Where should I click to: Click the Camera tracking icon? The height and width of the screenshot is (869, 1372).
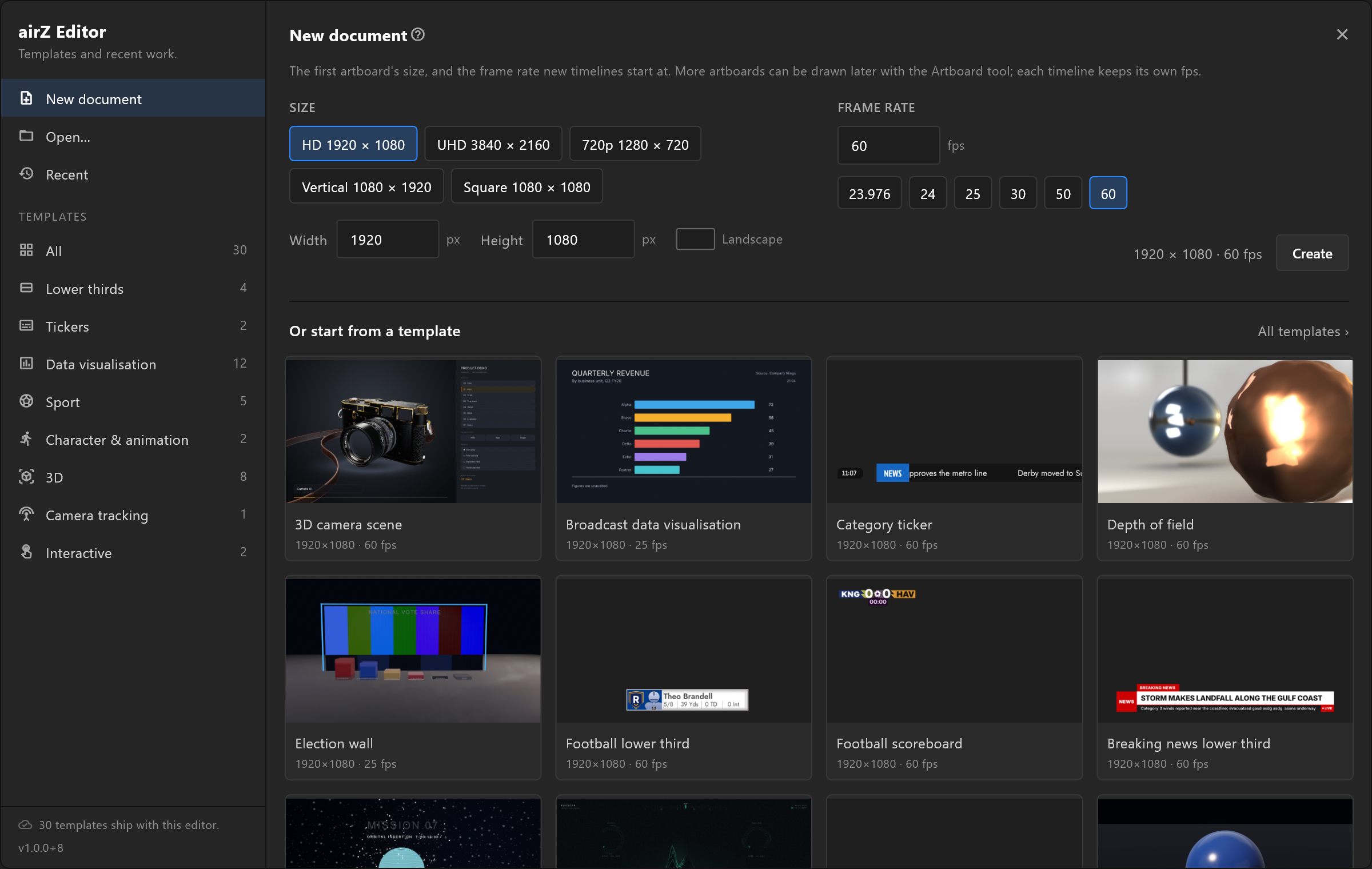click(x=26, y=515)
